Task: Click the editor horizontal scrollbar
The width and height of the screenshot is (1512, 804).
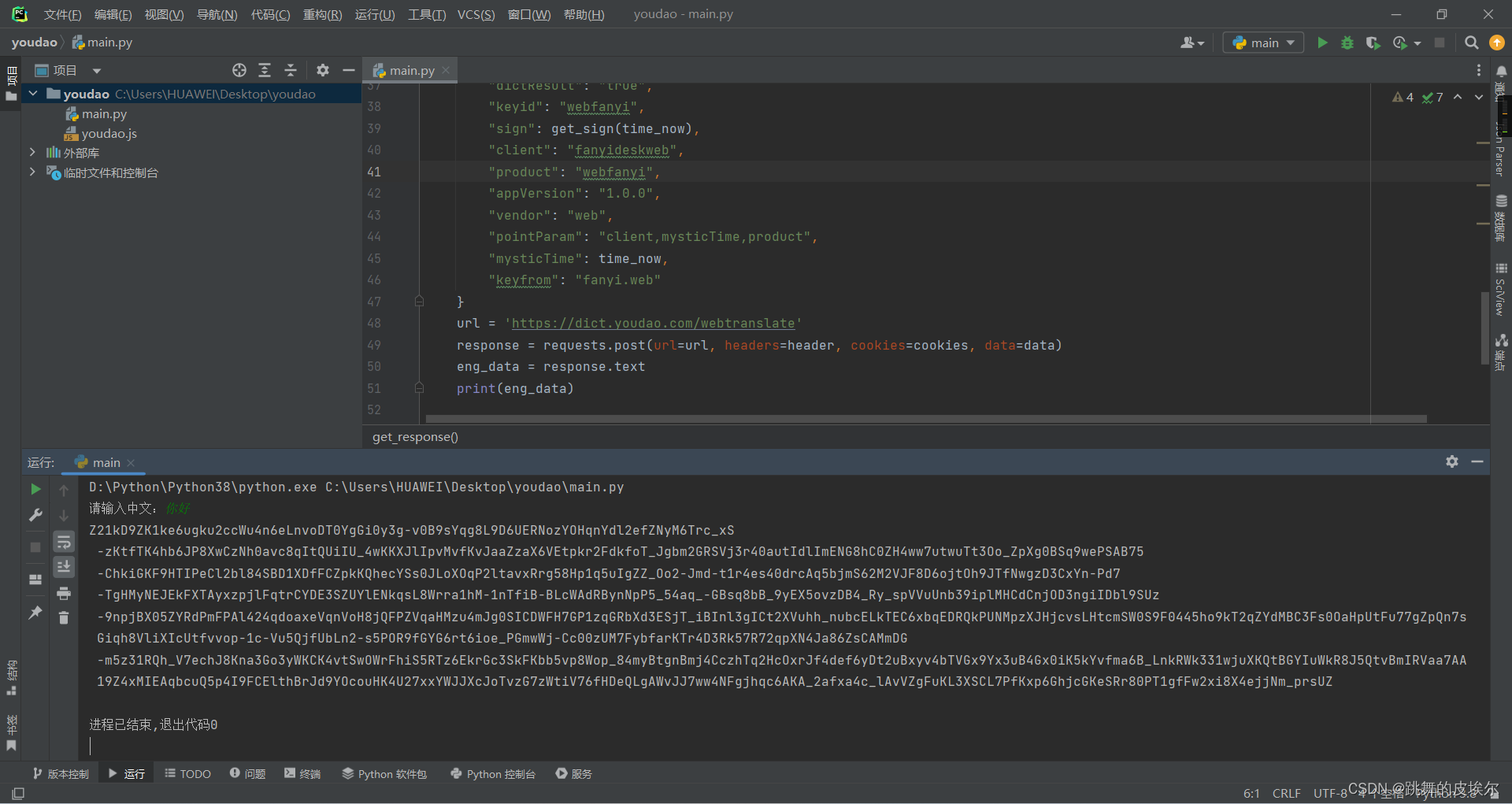Action: point(926,419)
